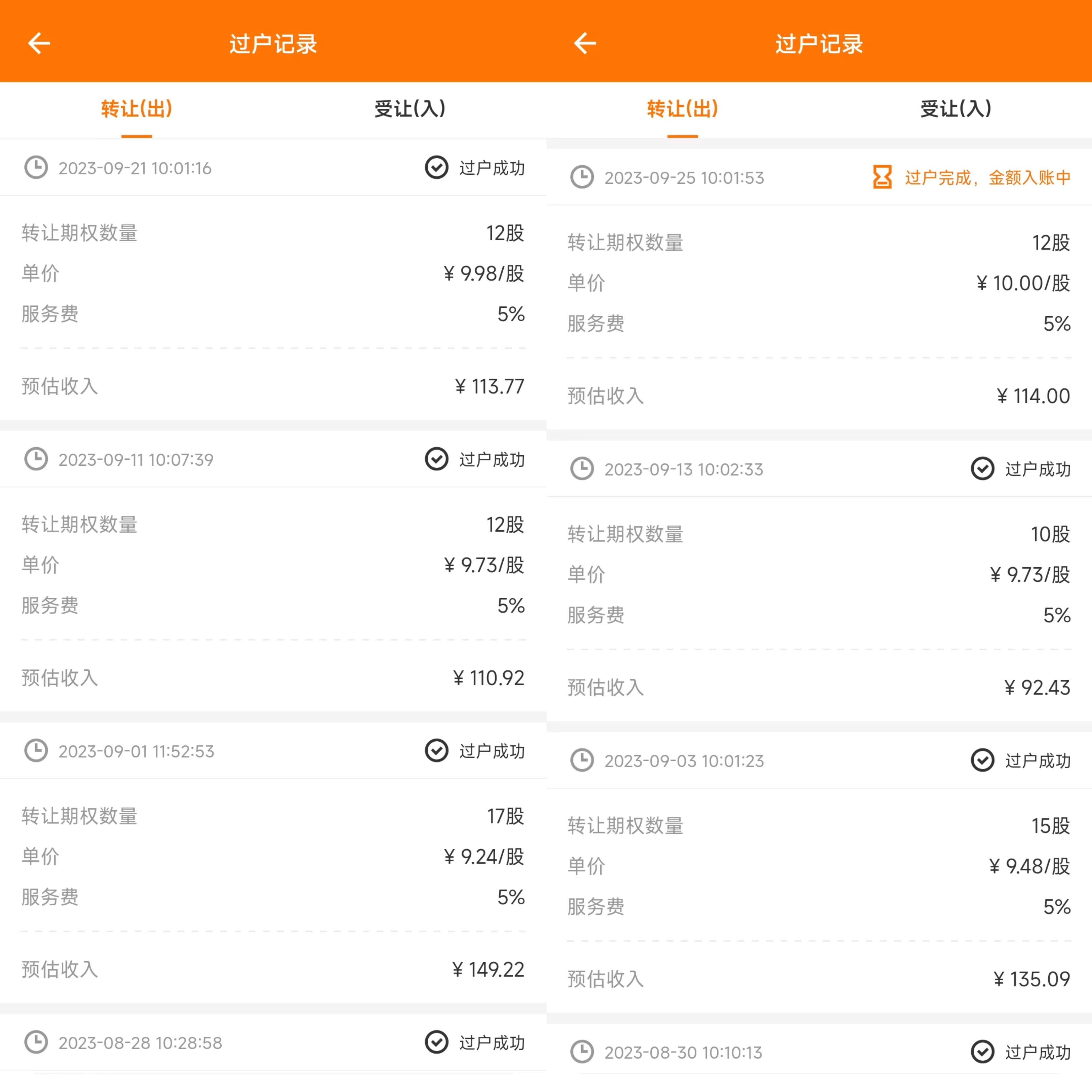
Task: Click the checkmark icon on the 2023-08-30 record
Action: (x=982, y=1052)
